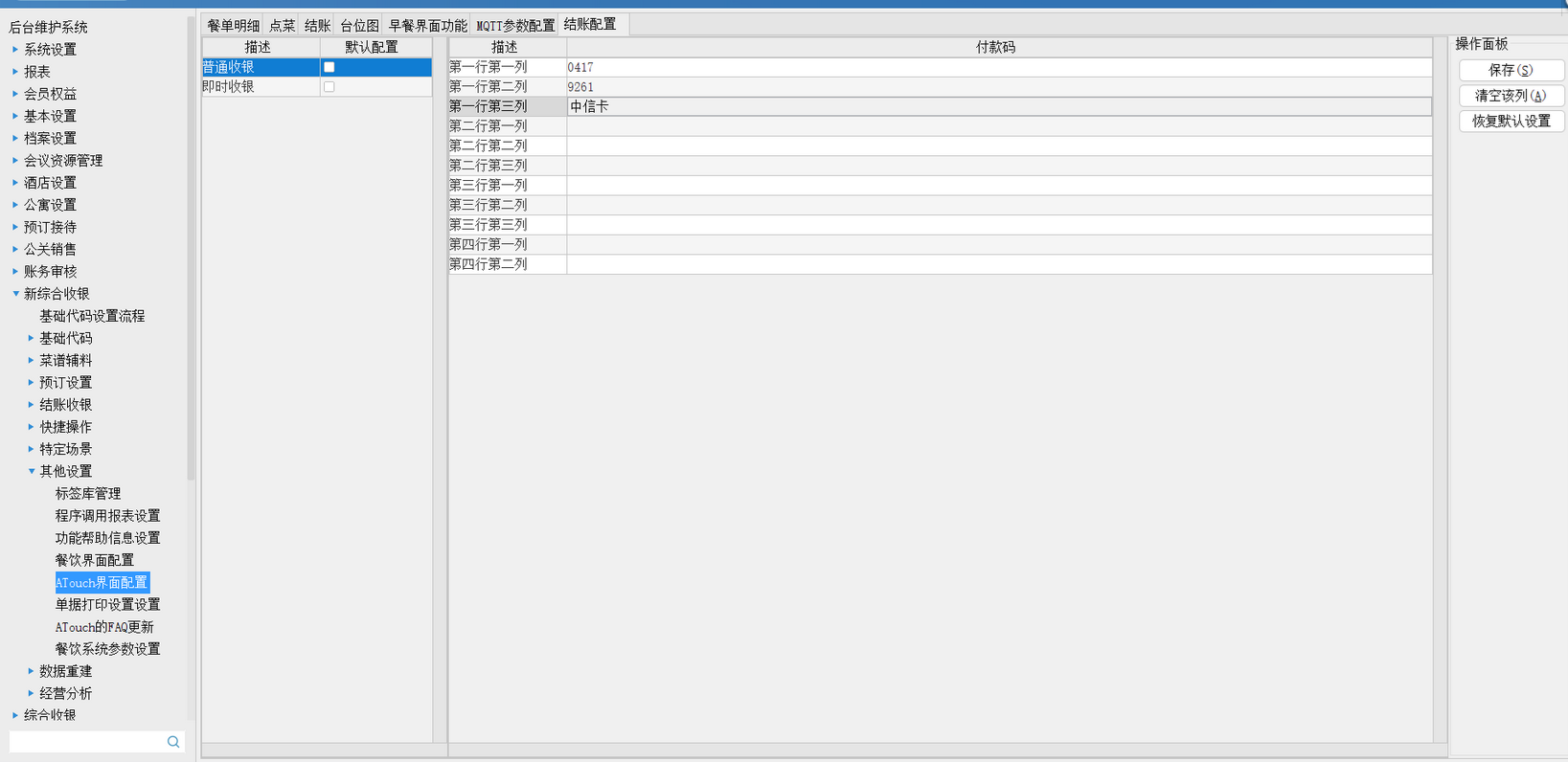
Task: Select the 第二行第一列 row label
Action: [507, 125]
